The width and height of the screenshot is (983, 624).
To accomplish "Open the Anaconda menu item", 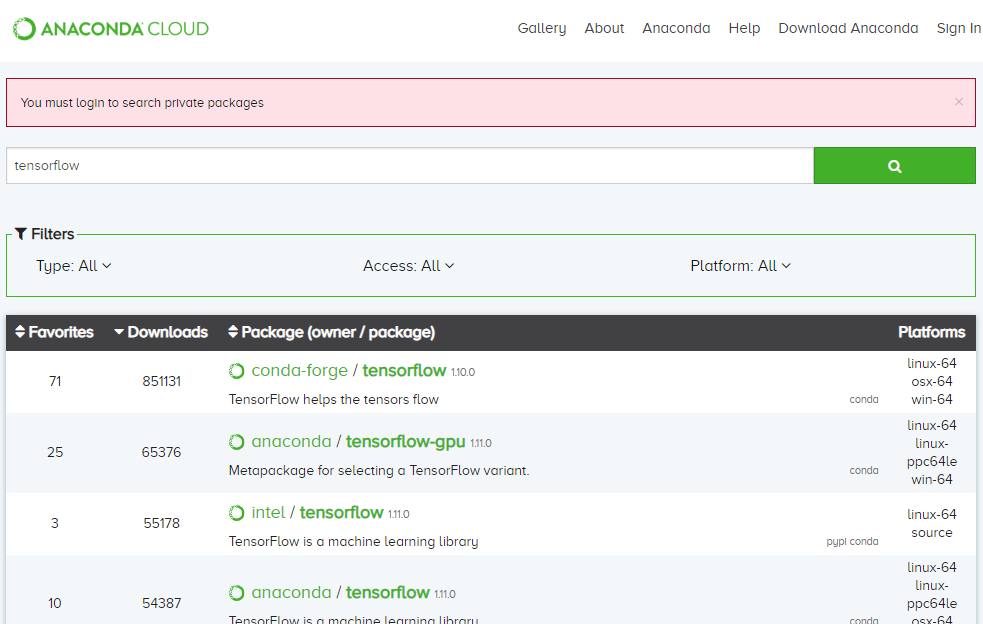I will 676,28.
